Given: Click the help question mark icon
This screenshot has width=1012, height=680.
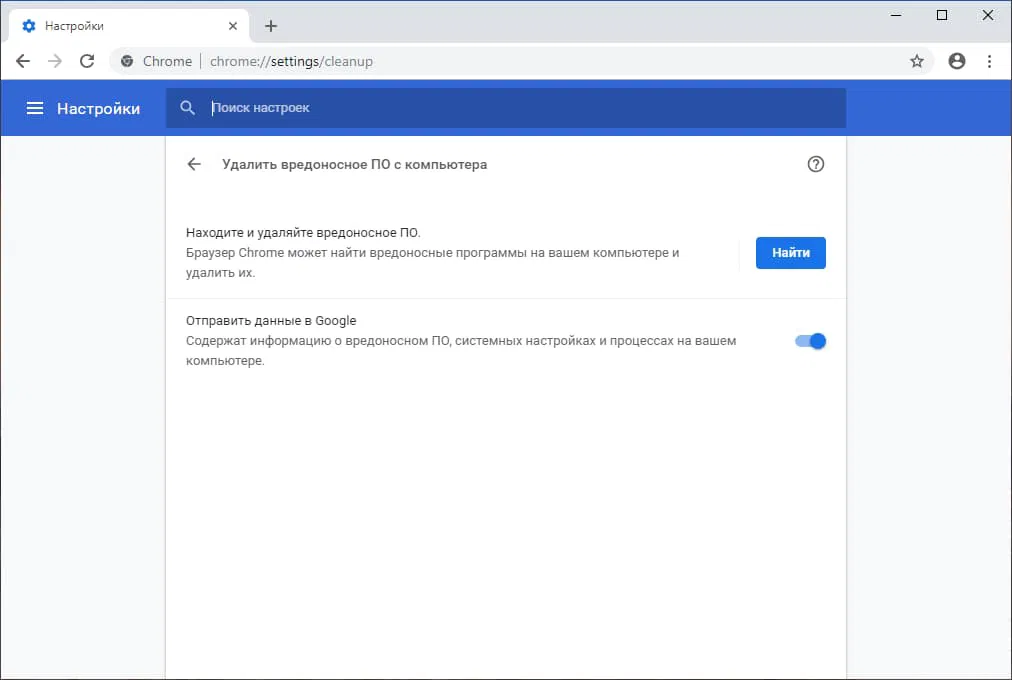Looking at the screenshot, I should click(x=816, y=164).
